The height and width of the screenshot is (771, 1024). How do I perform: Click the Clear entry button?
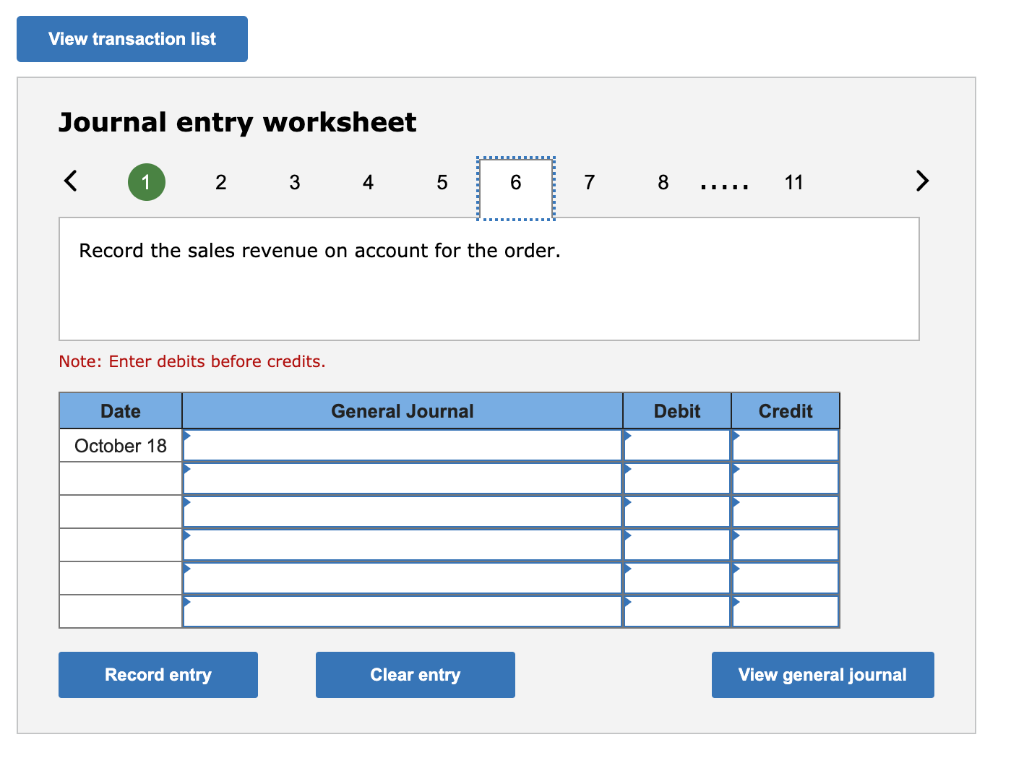pyautogui.click(x=415, y=675)
